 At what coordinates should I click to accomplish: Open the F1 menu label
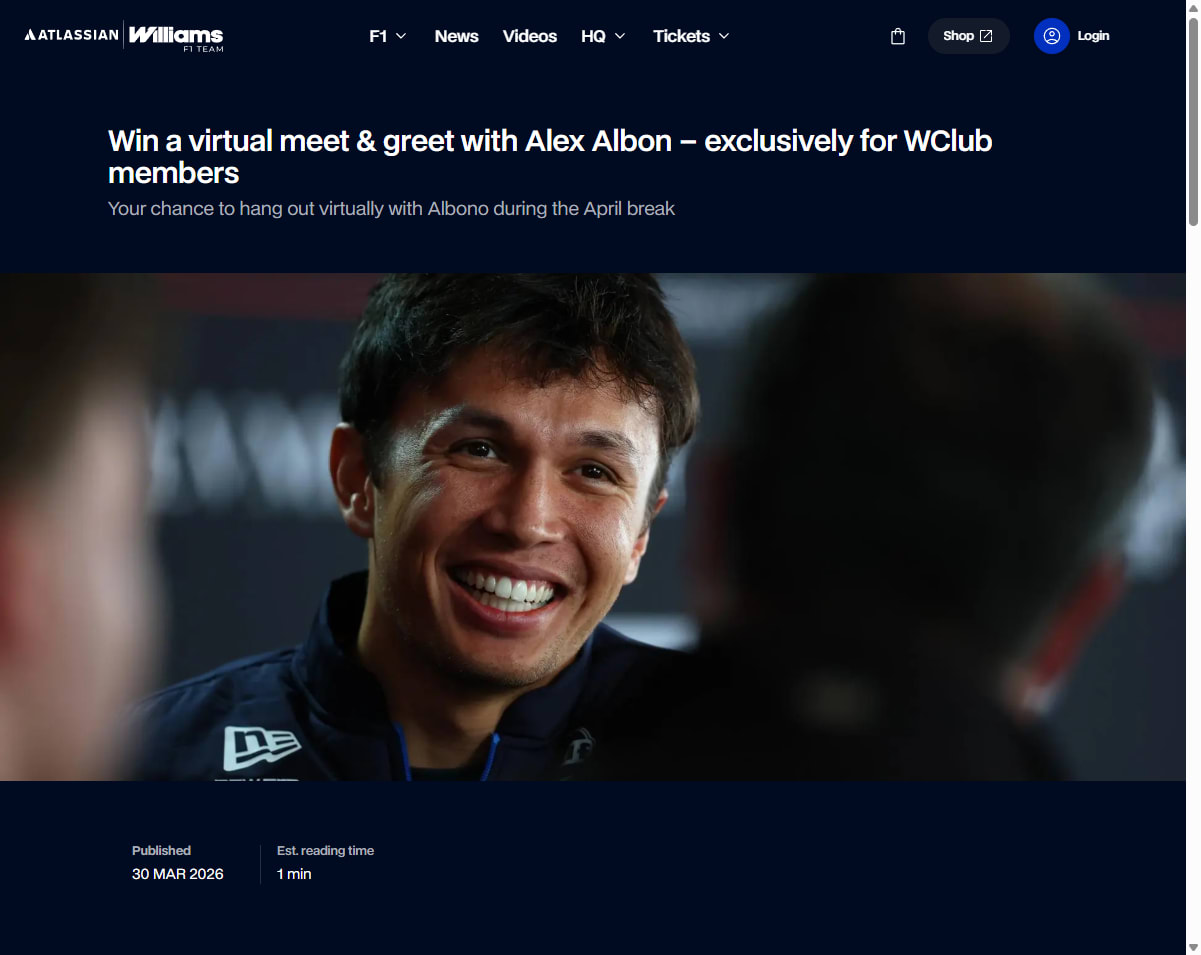click(378, 36)
